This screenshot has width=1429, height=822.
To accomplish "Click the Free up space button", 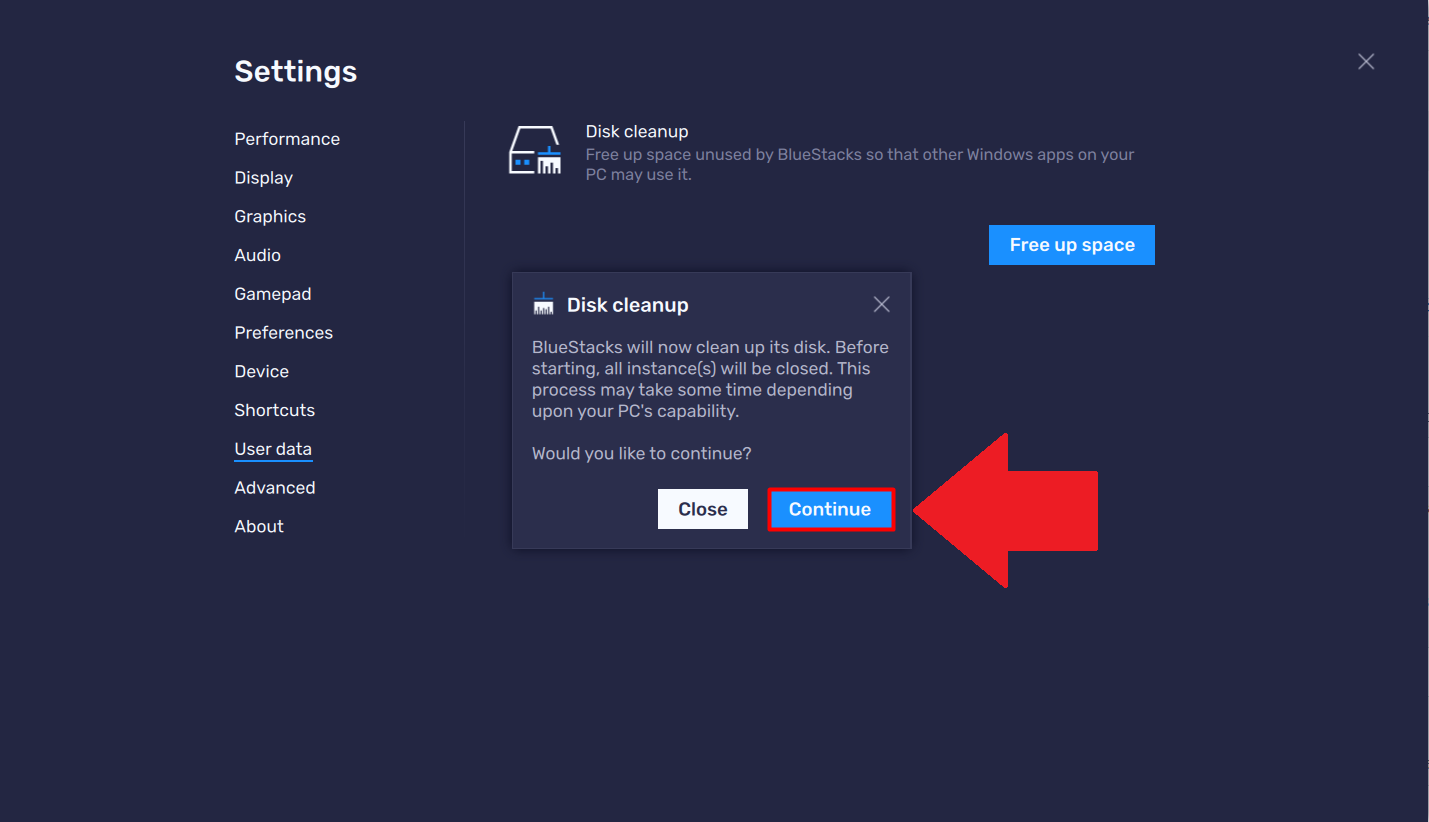I will click(x=1072, y=245).
